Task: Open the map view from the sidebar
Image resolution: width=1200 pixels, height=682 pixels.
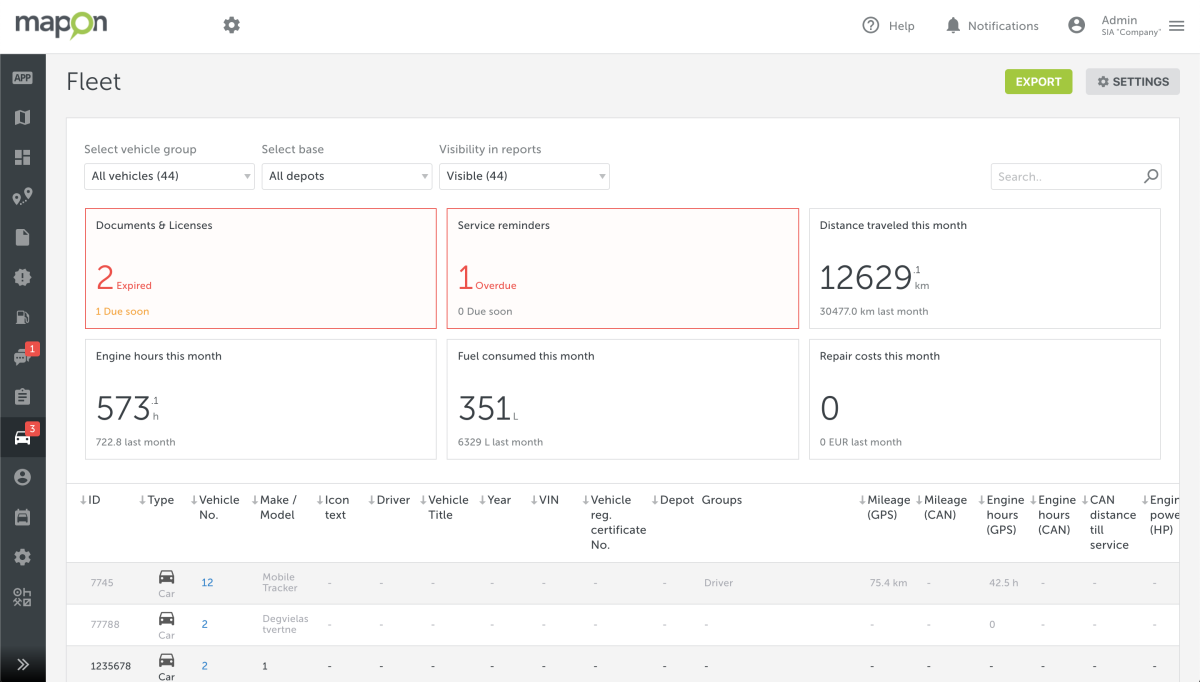Action: click(23, 117)
